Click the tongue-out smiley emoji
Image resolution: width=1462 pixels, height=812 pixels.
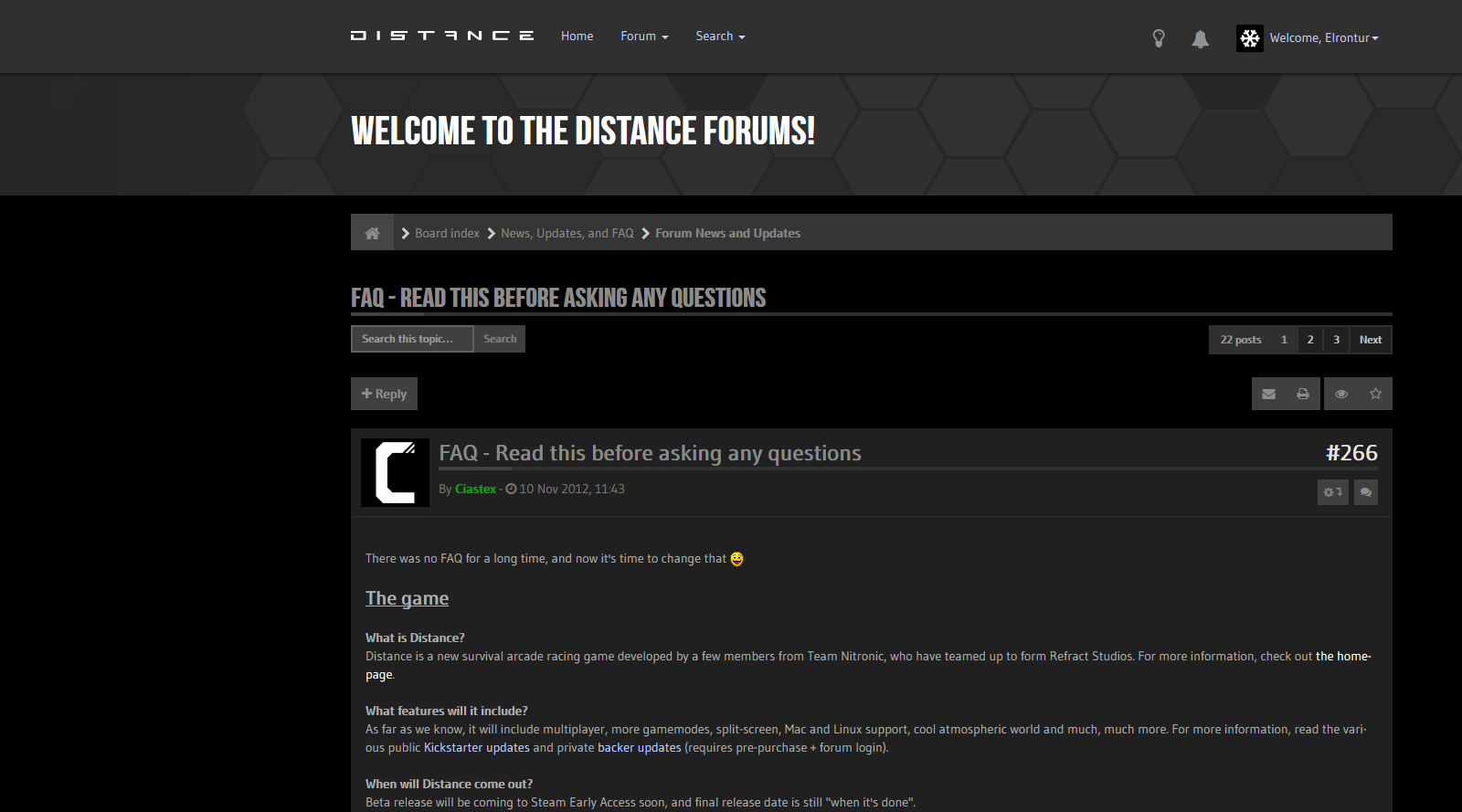(x=736, y=559)
